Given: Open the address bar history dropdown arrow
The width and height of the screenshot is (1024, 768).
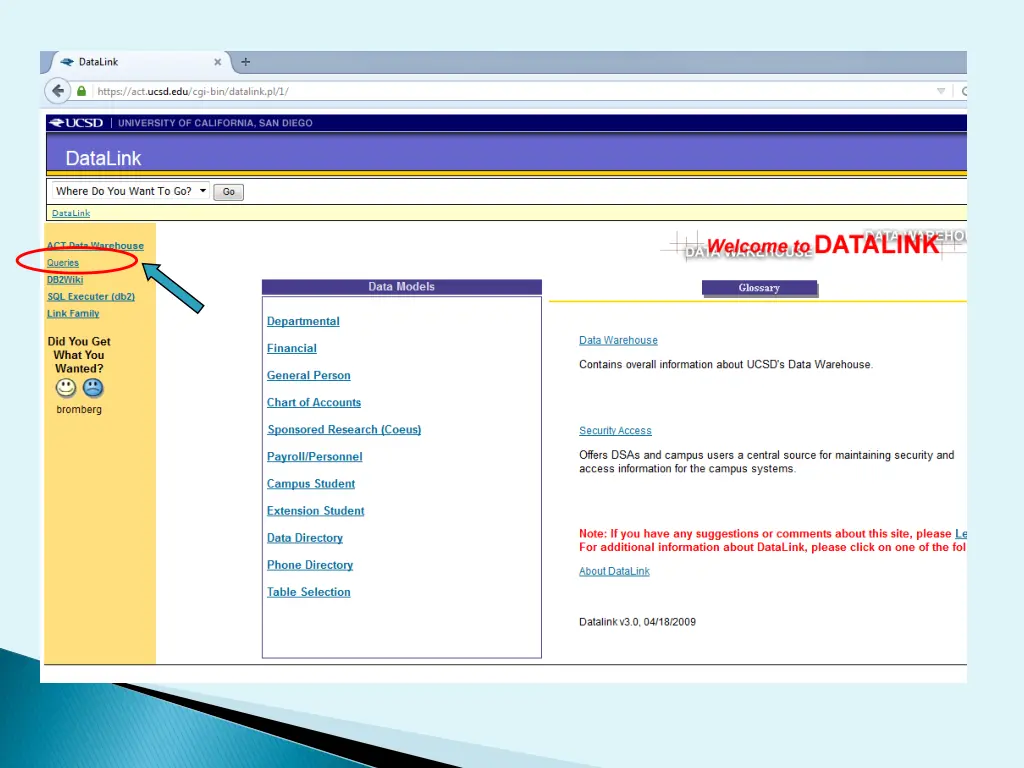Looking at the screenshot, I should (941, 91).
